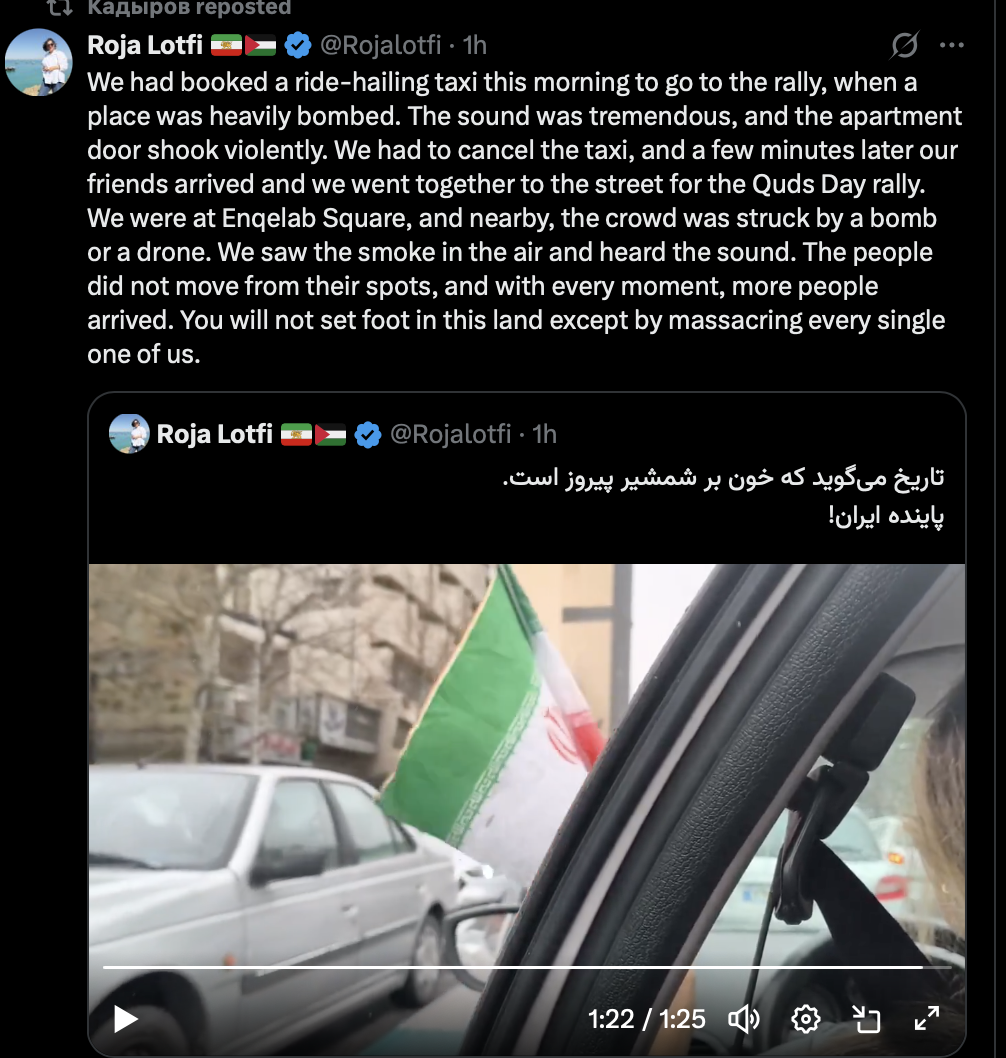Click the repost icon next to Кадыров reposted
The image size is (1006, 1058).
pos(59,8)
